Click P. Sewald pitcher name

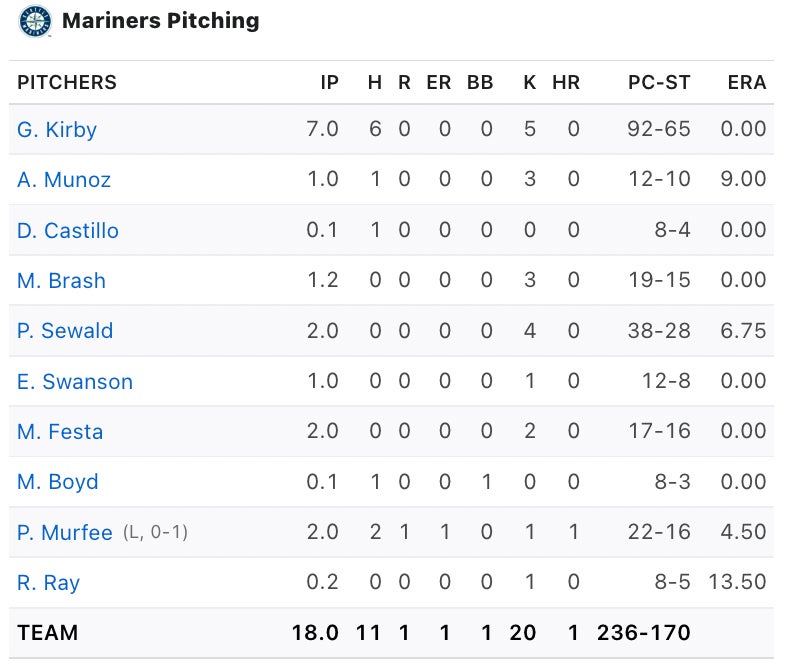pos(65,331)
